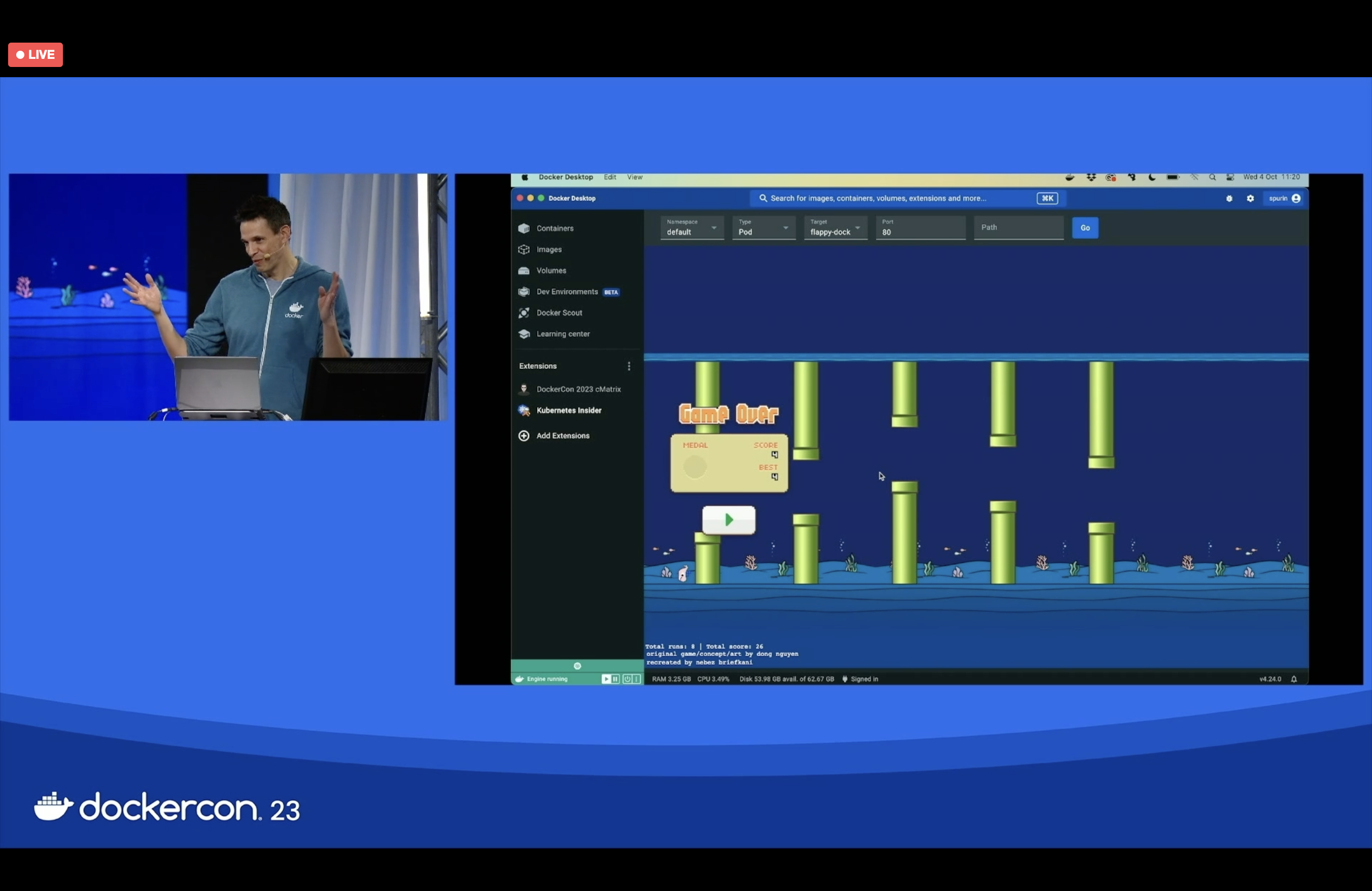Image resolution: width=1372 pixels, height=891 pixels.
Task: Click the engine start play icon
Action: pyautogui.click(x=606, y=679)
